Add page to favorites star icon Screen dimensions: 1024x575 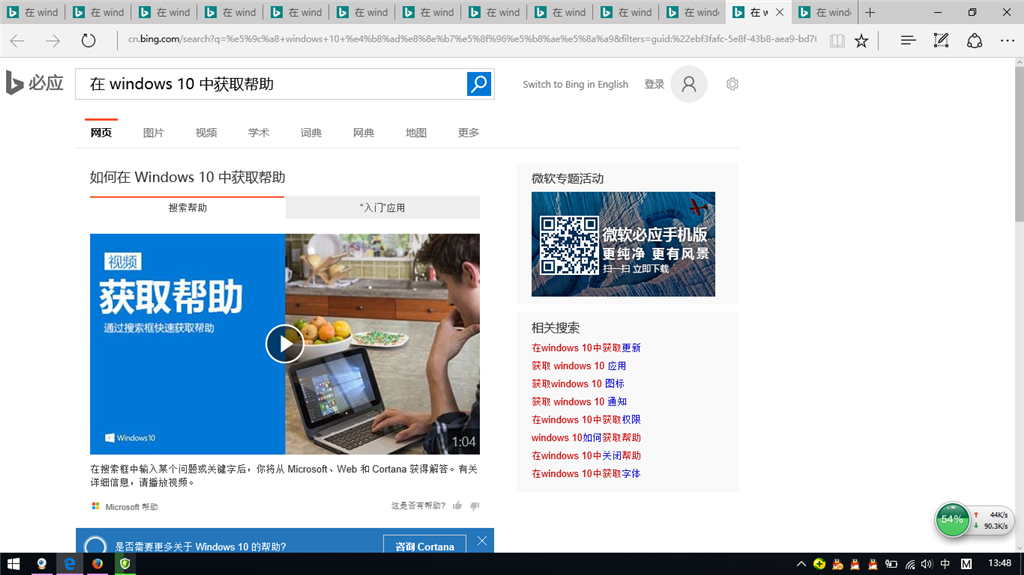click(861, 41)
